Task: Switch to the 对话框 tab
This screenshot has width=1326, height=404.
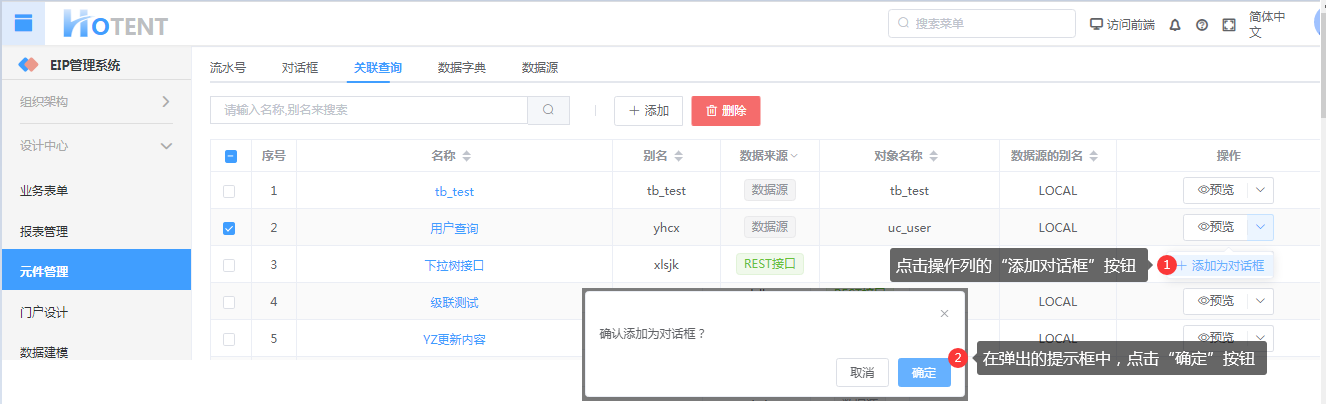Action: (300, 68)
